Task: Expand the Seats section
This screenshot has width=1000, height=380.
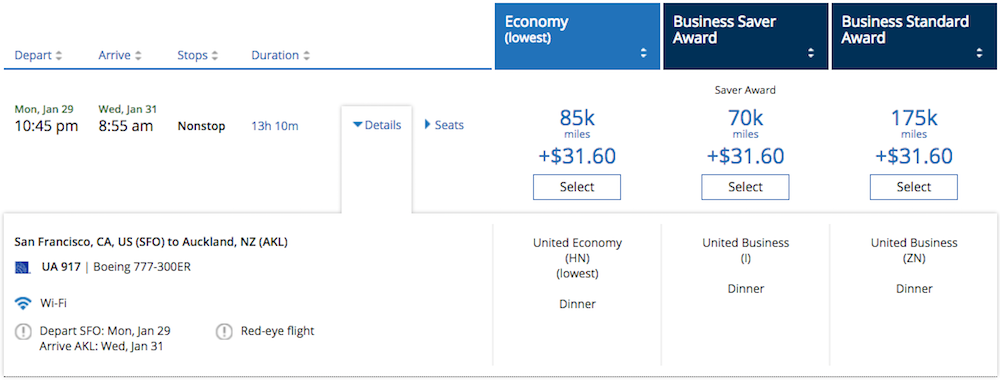Action: click(444, 125)
